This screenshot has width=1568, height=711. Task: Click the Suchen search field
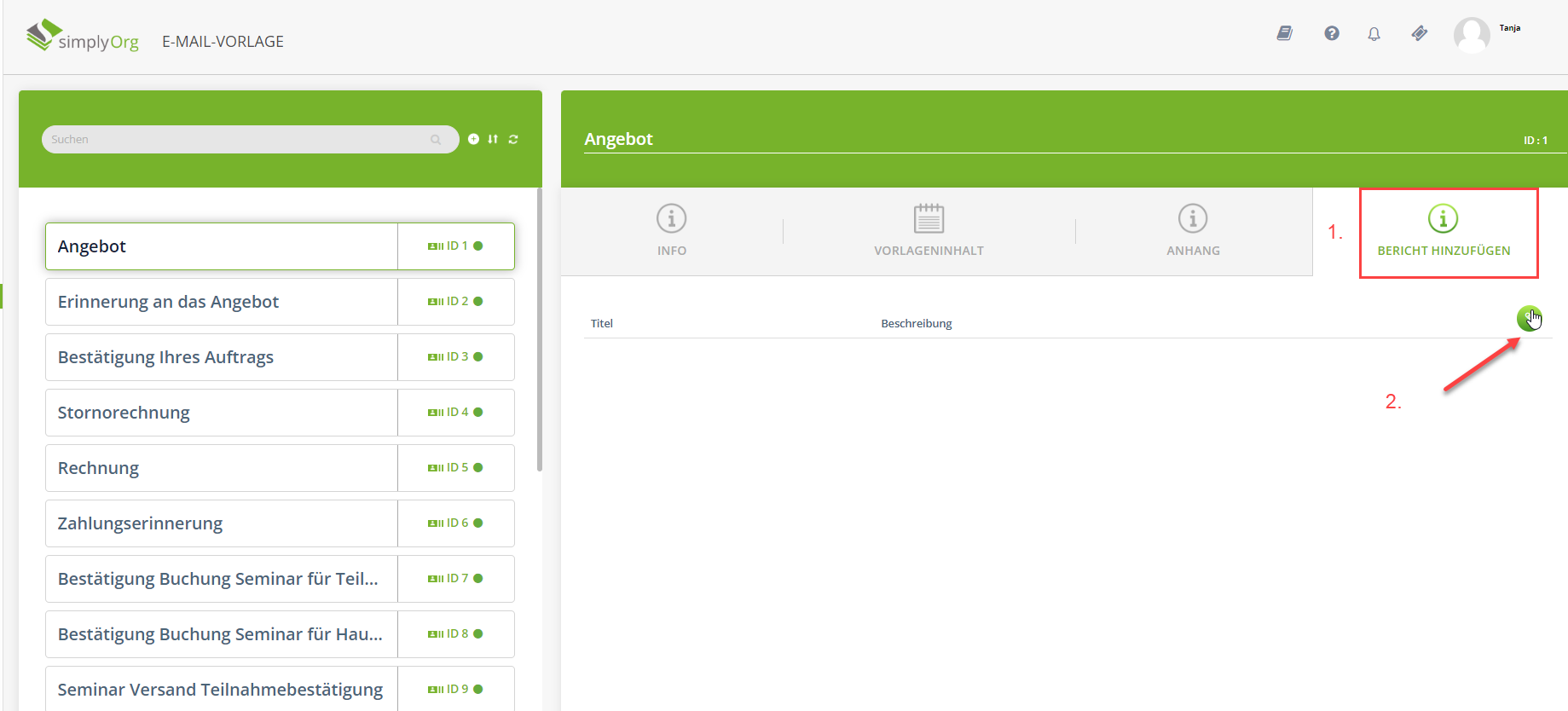tap(239, 139)
